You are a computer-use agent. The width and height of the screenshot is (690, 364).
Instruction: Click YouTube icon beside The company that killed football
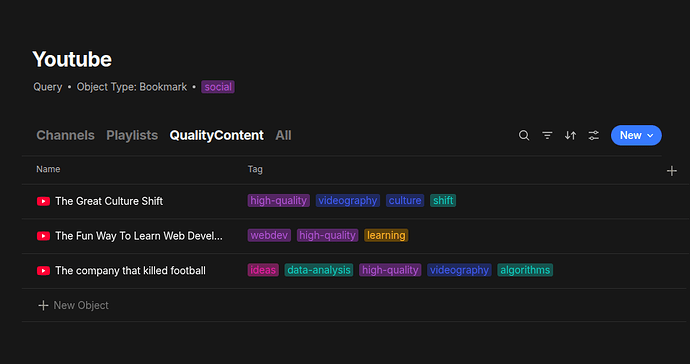click(x=43, y=270)
